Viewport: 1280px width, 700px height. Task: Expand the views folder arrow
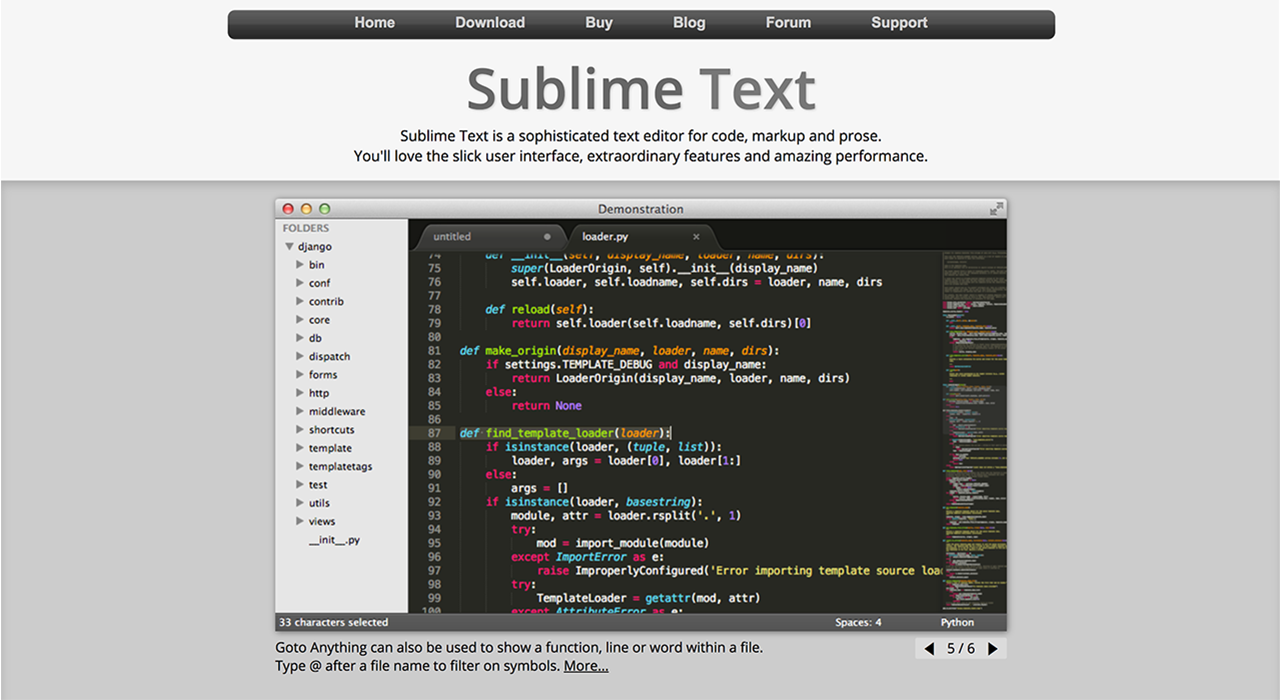(x=299, y=521)
